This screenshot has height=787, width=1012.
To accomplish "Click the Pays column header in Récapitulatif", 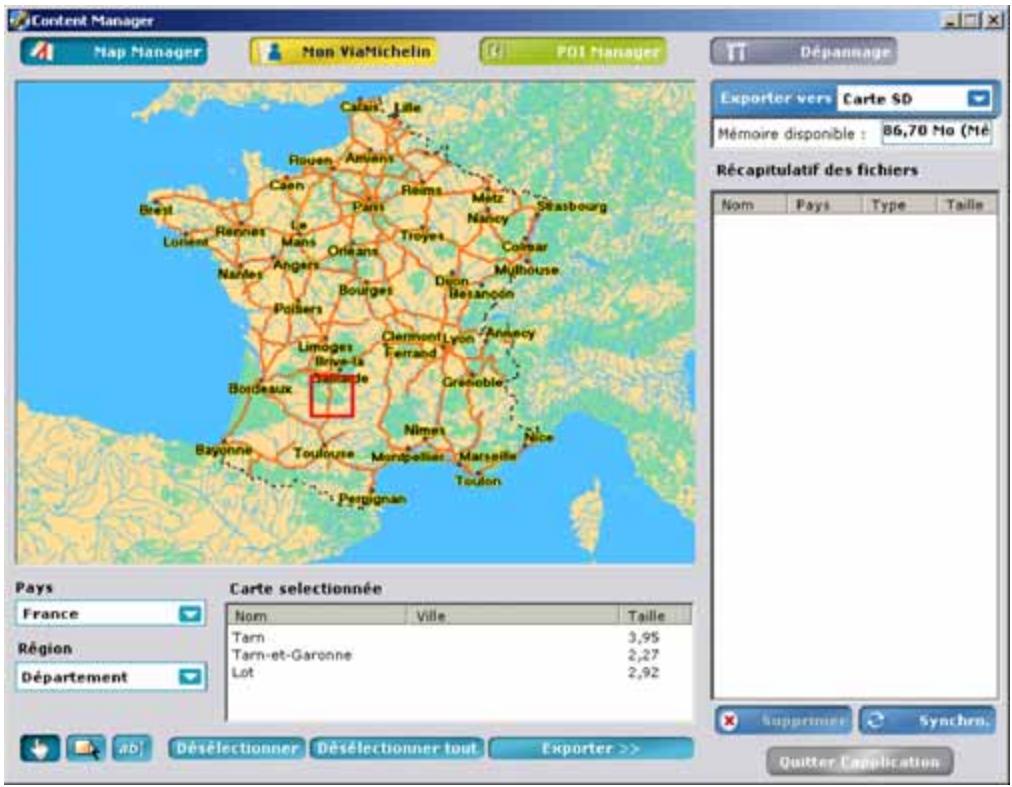I will tap(824, 205).
